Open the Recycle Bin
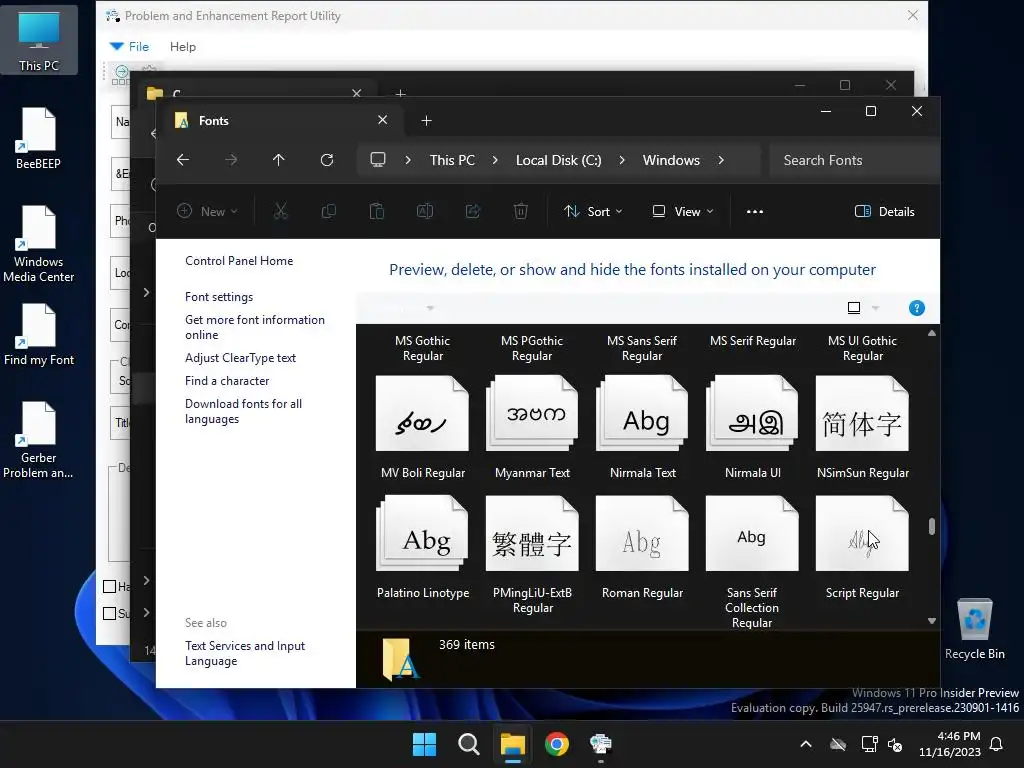1024x768 pixels. tap(974, 630)
